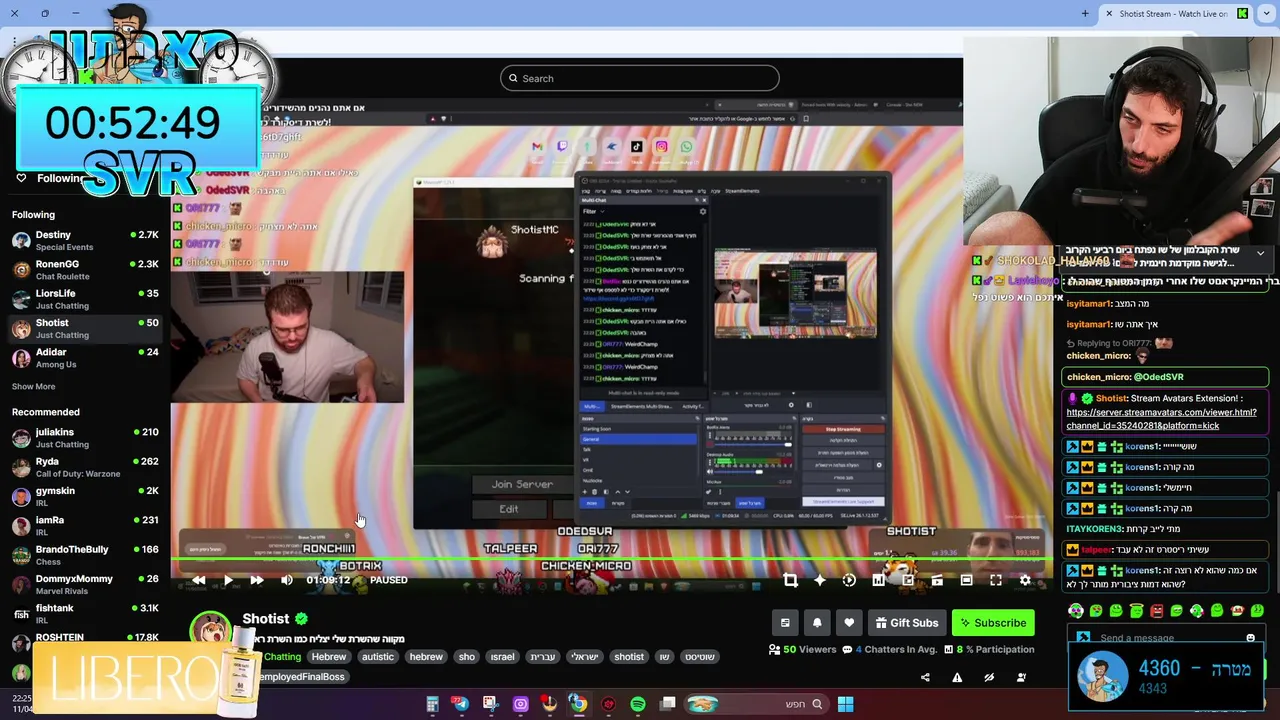The width and height of the screenshot is (1280, 720).
Task: Open iamRa recommended channel
Action: (x=85, y=526)
